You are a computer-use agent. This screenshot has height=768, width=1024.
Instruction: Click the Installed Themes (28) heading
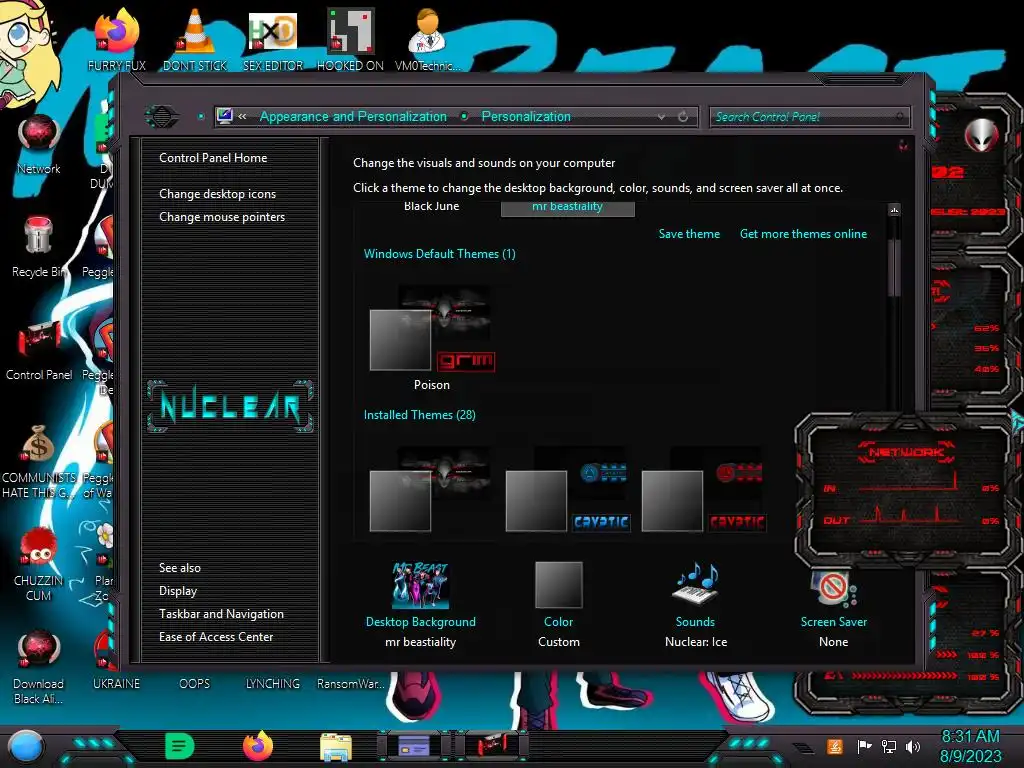point(419,415)
